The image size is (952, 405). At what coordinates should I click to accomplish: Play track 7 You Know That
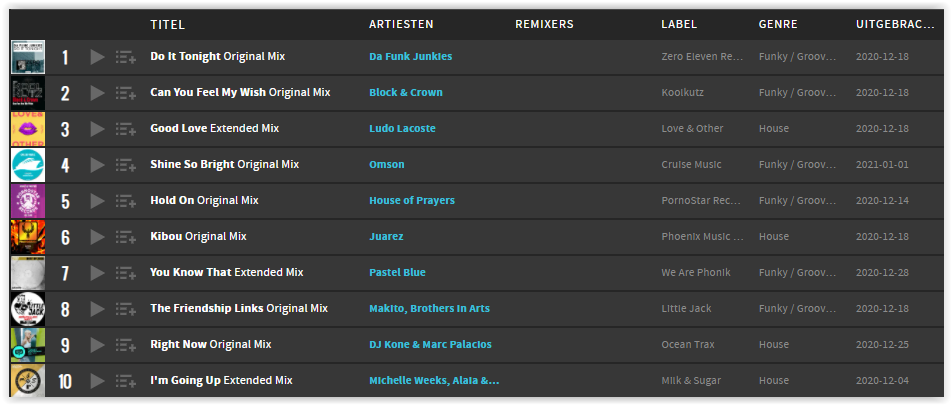click(97, 273)
